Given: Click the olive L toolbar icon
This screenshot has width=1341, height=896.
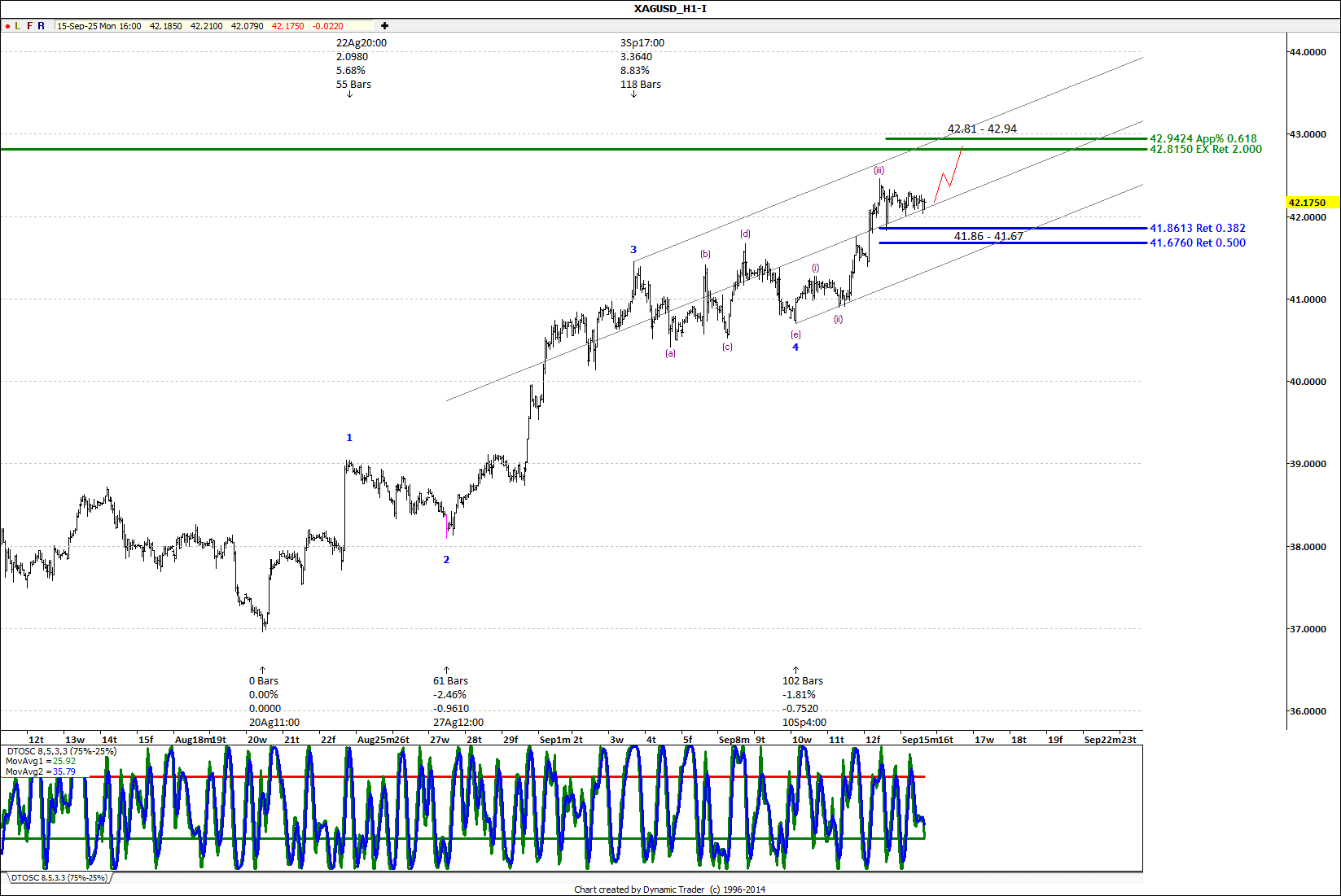Looking at the screenshot, I should pos(18,26).
